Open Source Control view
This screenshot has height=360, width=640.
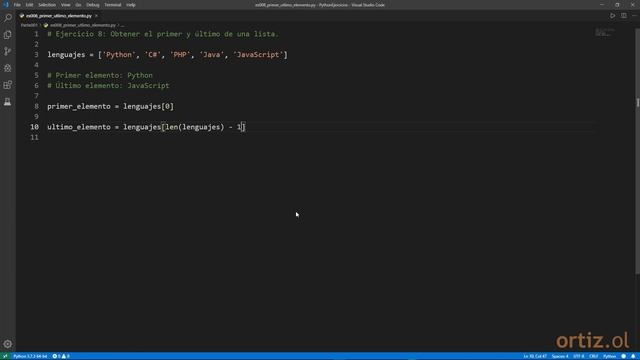click(8, 51)
